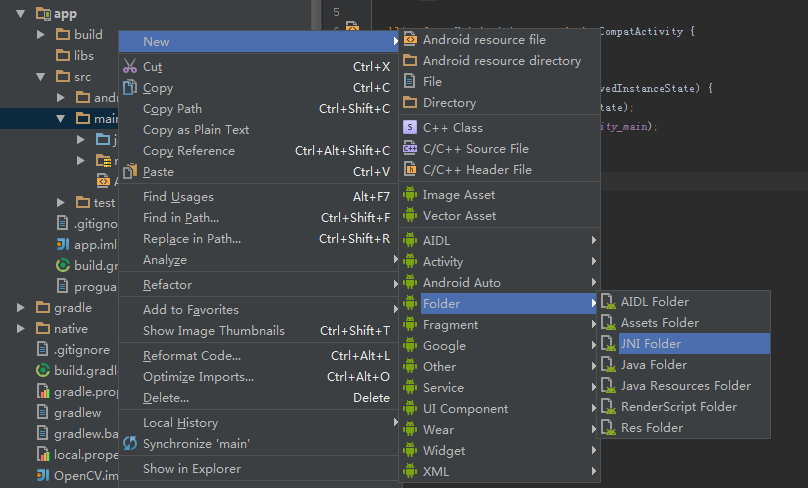Select Res Folder from Folder submenu
Screen dimensions: 808x488
click(651, 428)
